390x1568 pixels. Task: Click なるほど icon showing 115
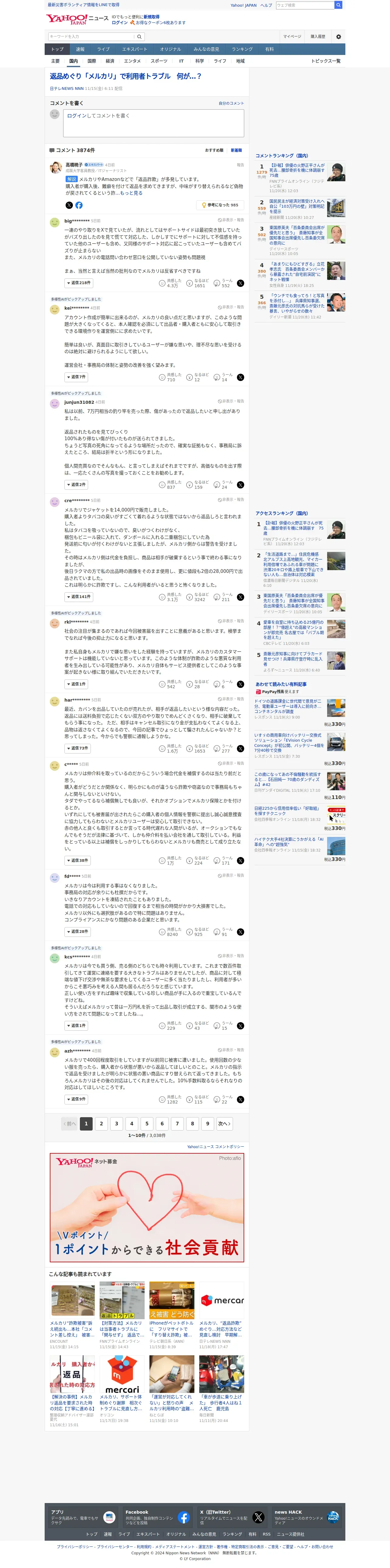pos(190,1099)
